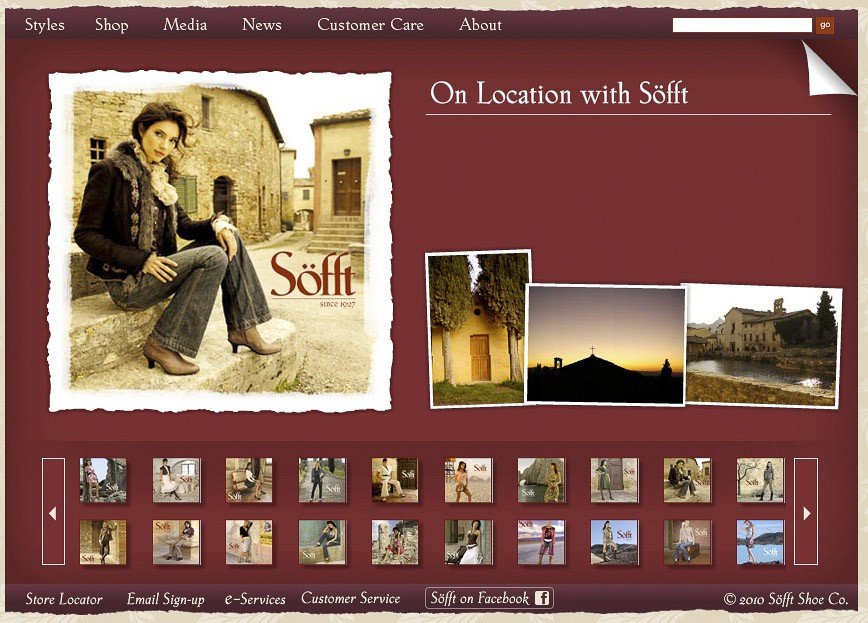Click the go search button

click(x=825, y=25)
